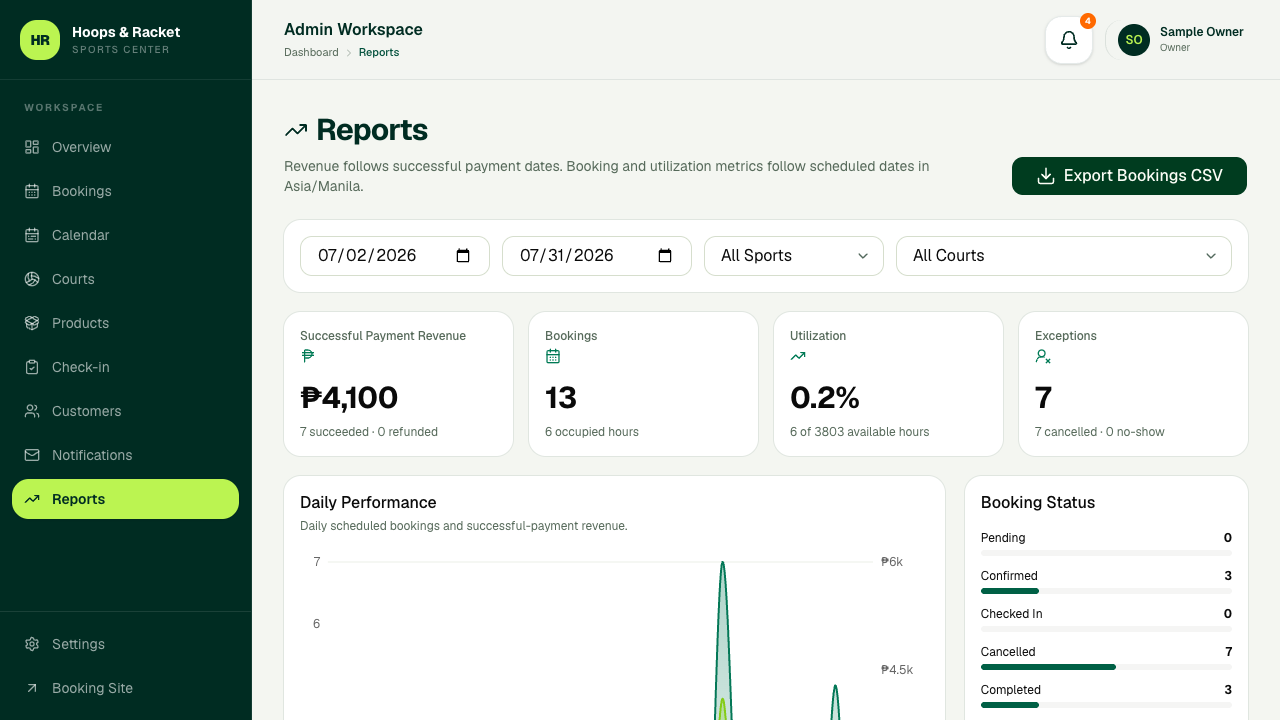Click the Cancelled status progress bar
Image resolution: width=1280 pixels, height=720 pixels.
(1106, 667)
